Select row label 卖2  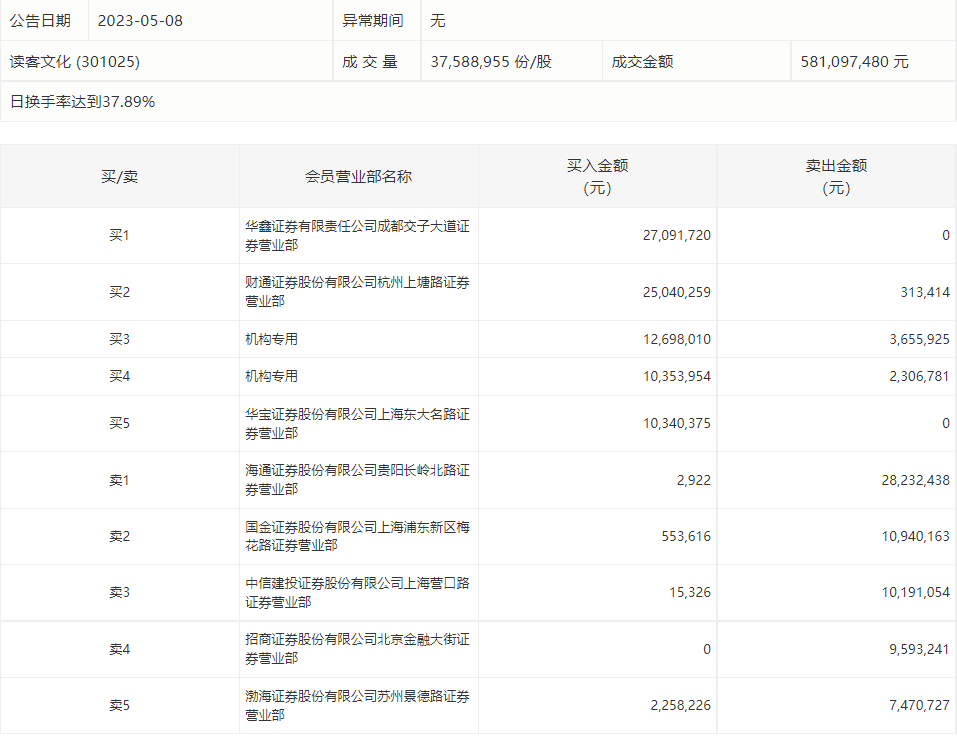120,537
